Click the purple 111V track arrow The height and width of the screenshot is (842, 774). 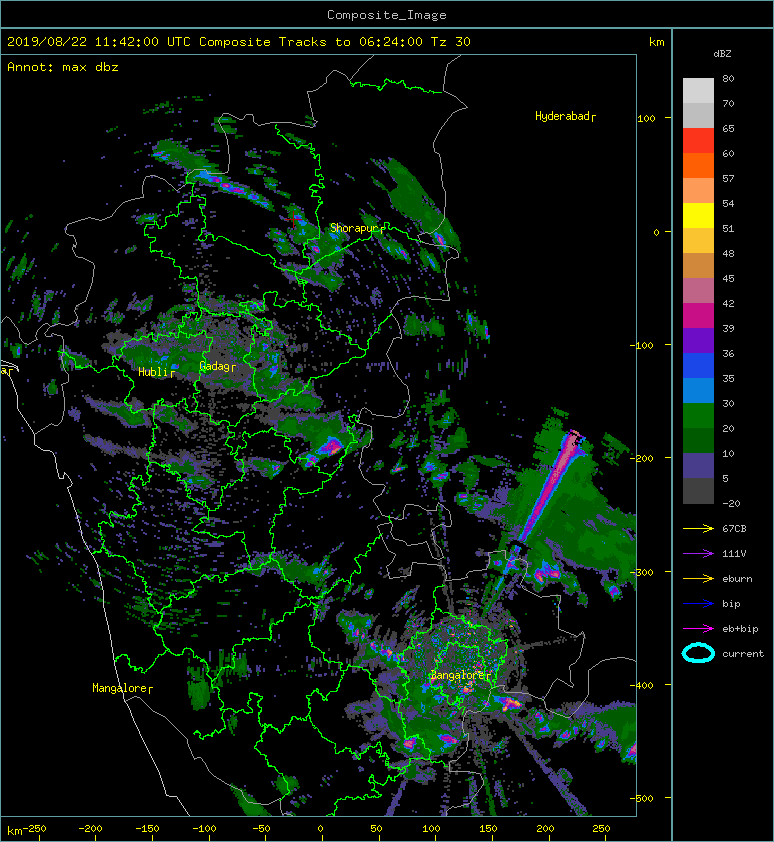698,553
